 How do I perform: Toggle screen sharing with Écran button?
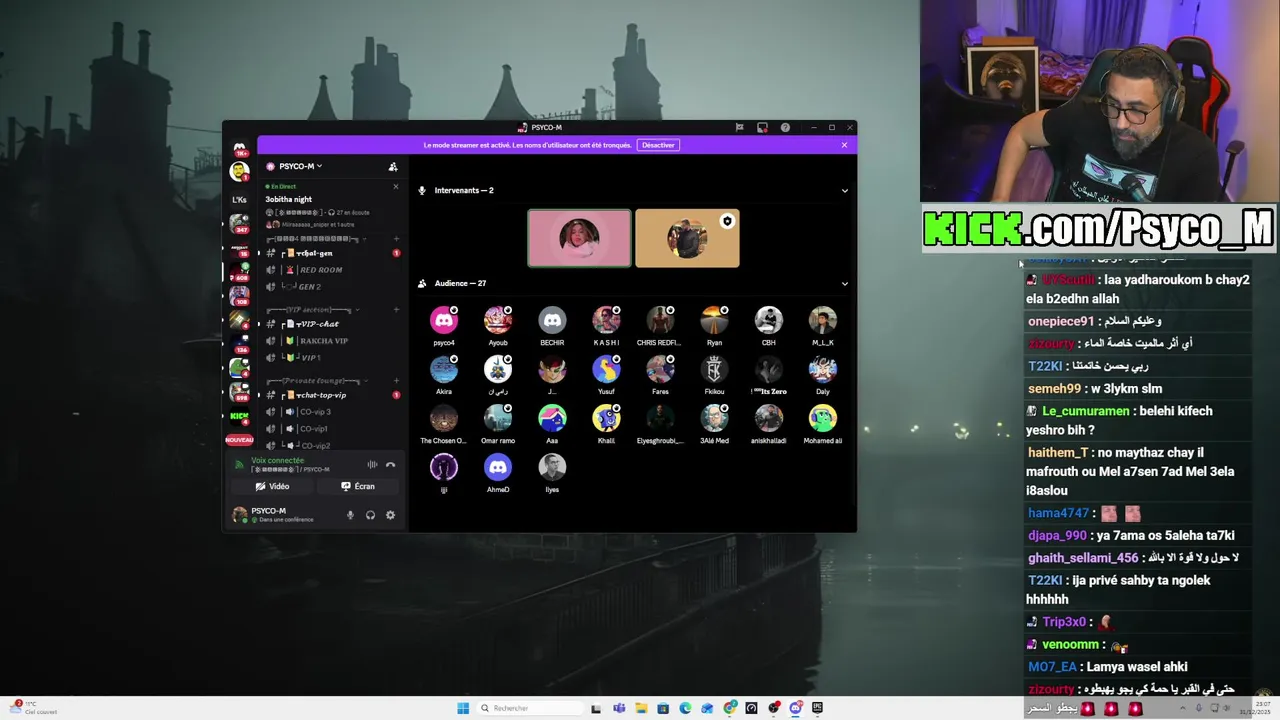pyautogui.click(x=358, y=486)
